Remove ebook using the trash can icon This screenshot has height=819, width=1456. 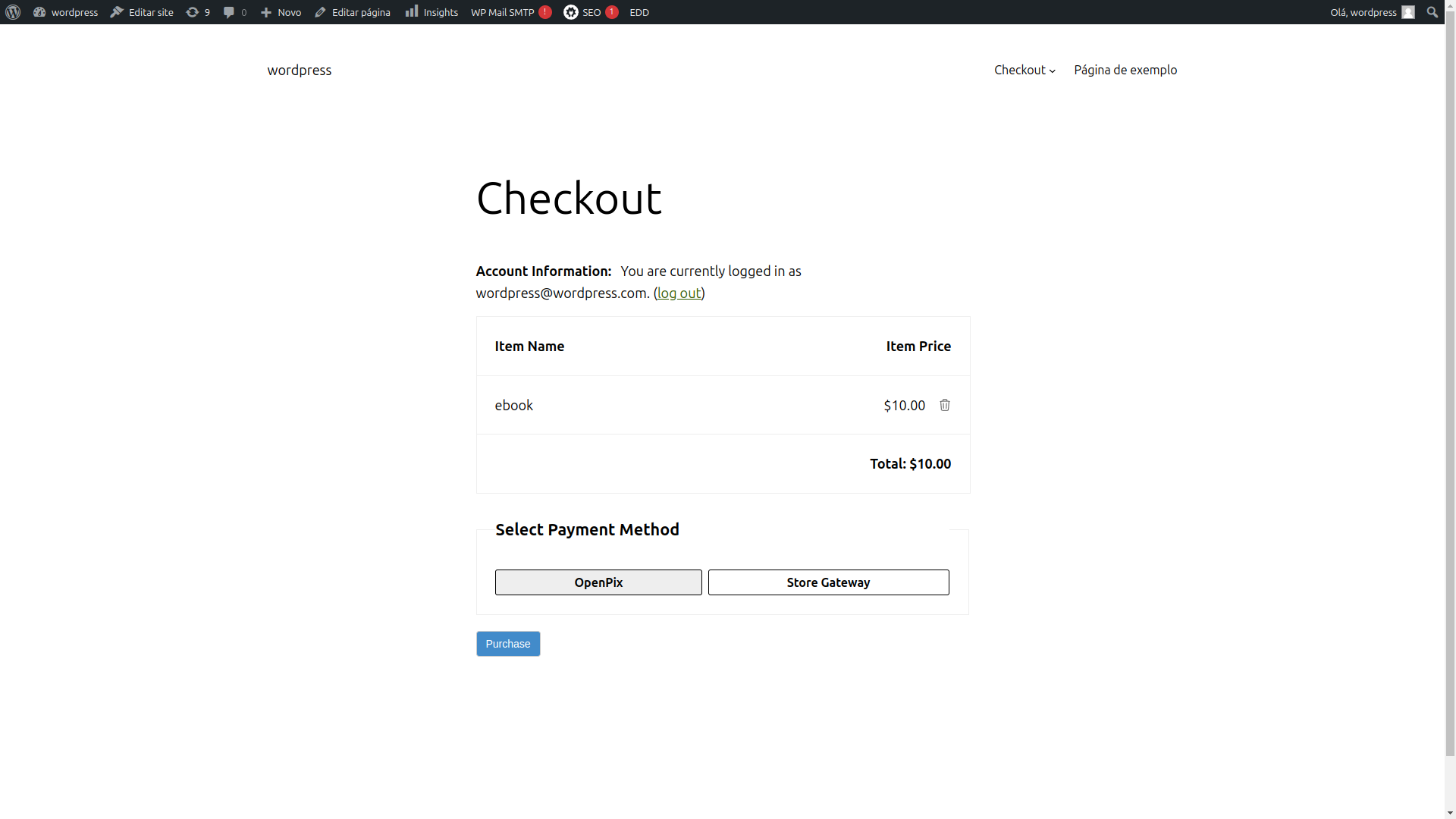click(x=944, y=405)
